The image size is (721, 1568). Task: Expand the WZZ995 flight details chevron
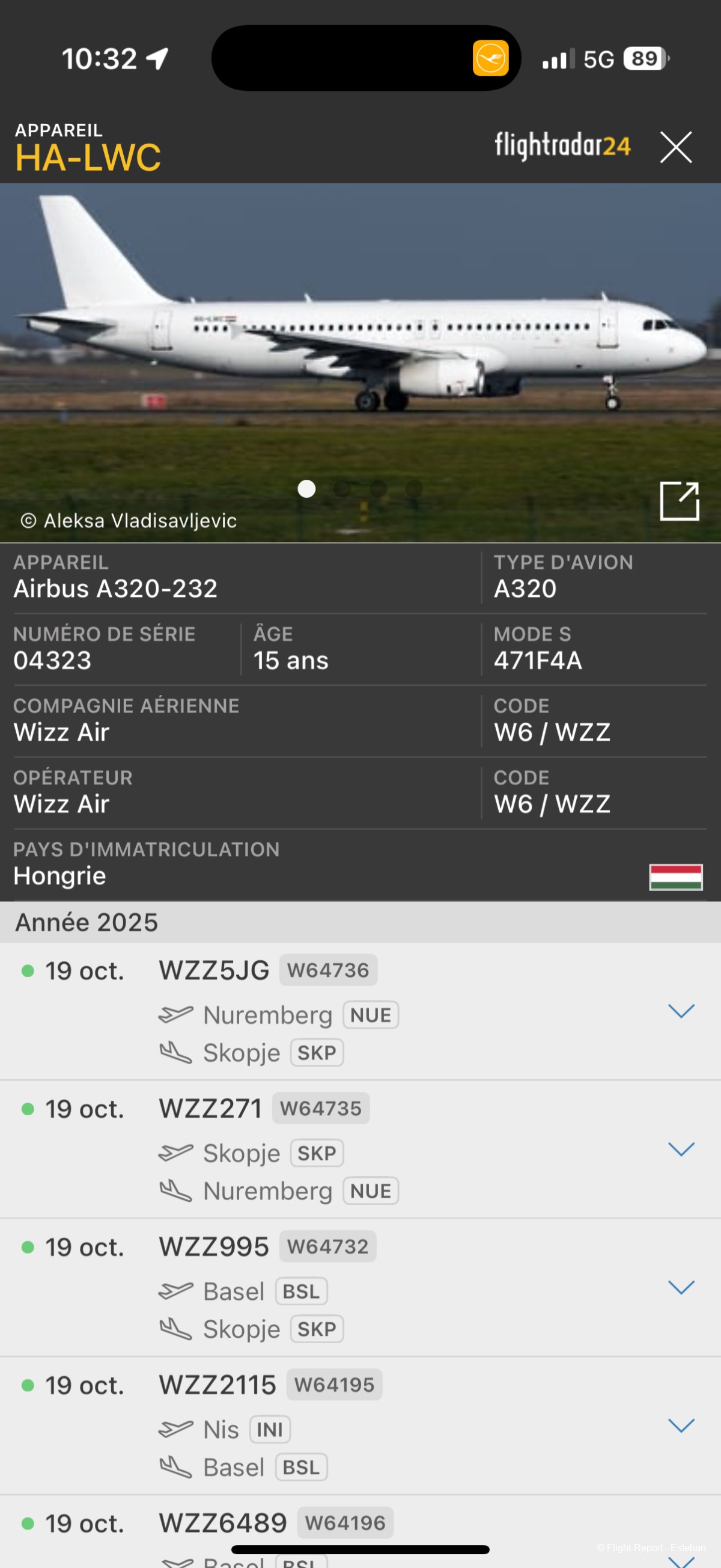click(x=681, y=1287)
